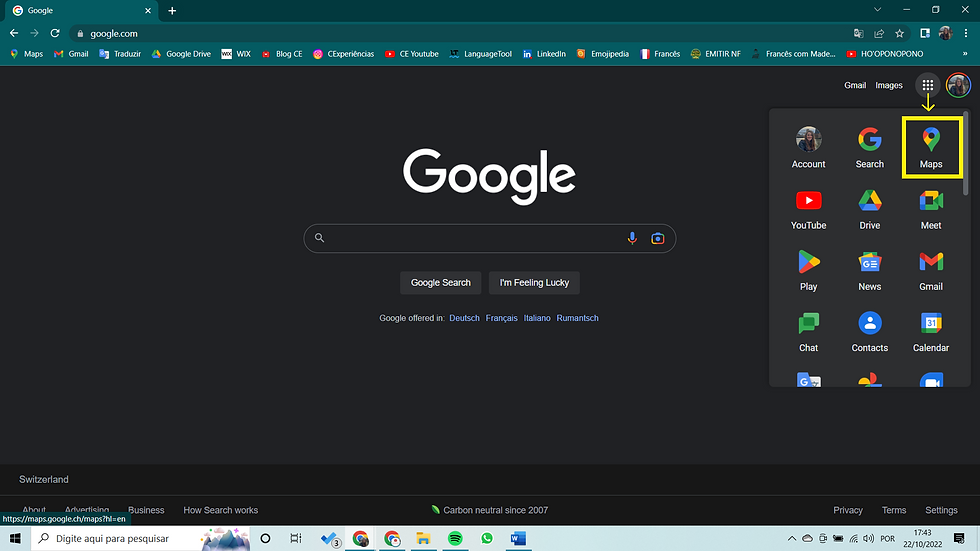Click the I'm Feeling Lucky button

tap(534, 282)
